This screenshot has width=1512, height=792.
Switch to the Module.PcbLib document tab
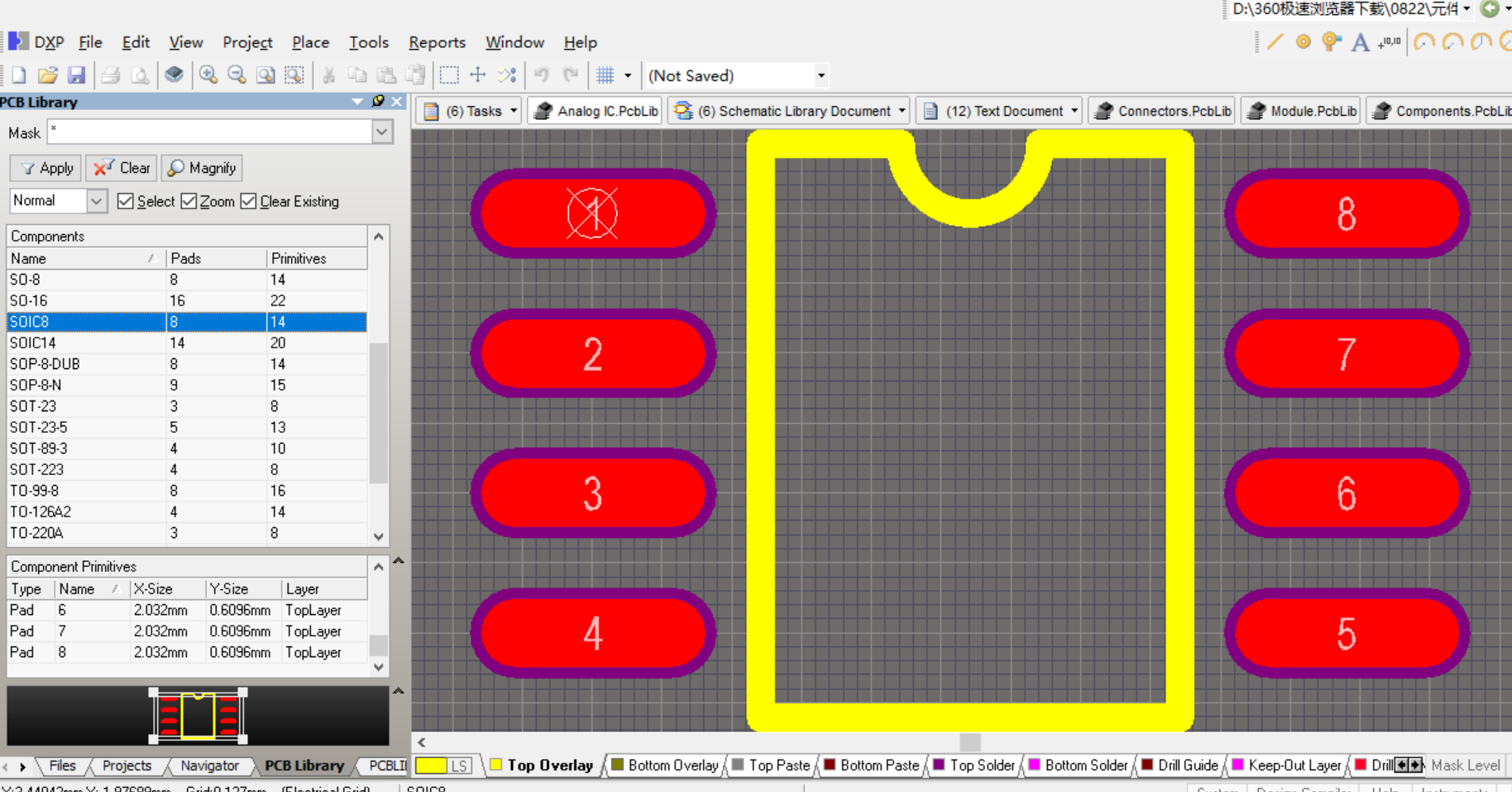1302,111
